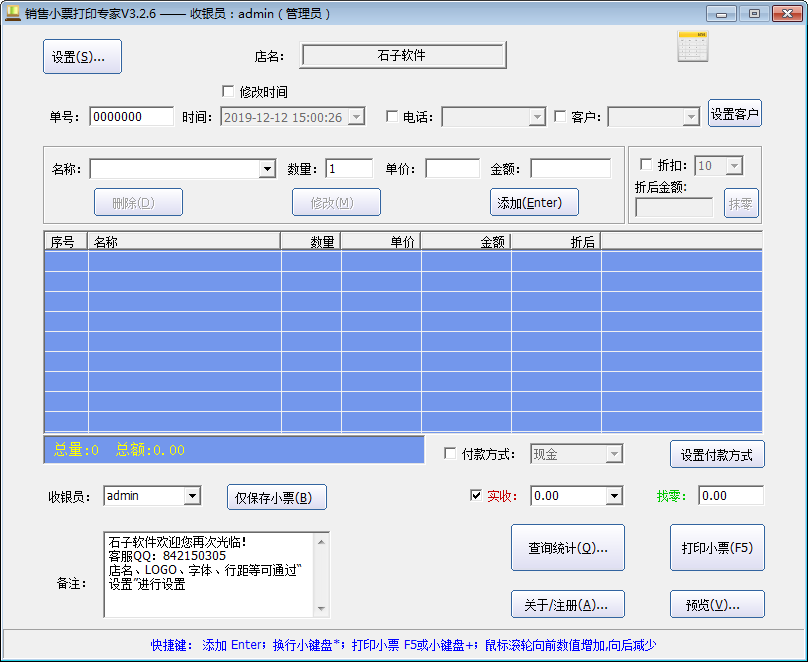Open 查询统计(Q)... button
This screenshot has width=808, height=662.
567,548
